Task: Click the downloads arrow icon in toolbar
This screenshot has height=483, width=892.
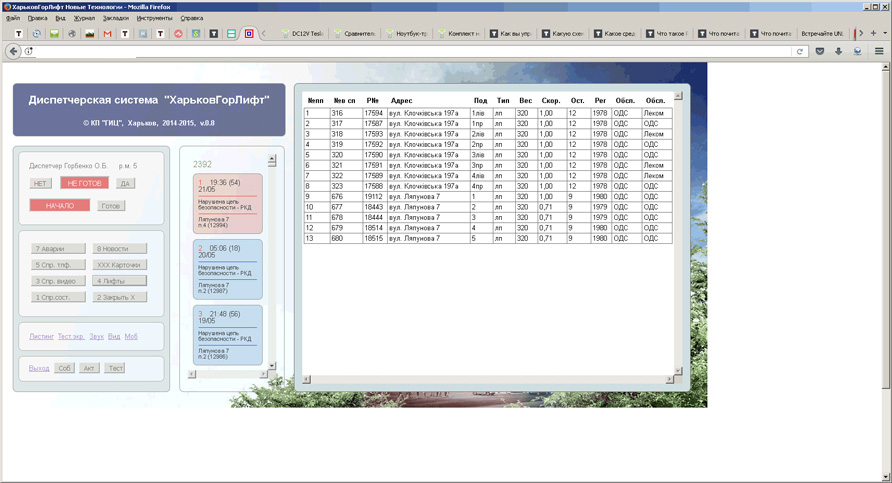Action: click(839, 51)
